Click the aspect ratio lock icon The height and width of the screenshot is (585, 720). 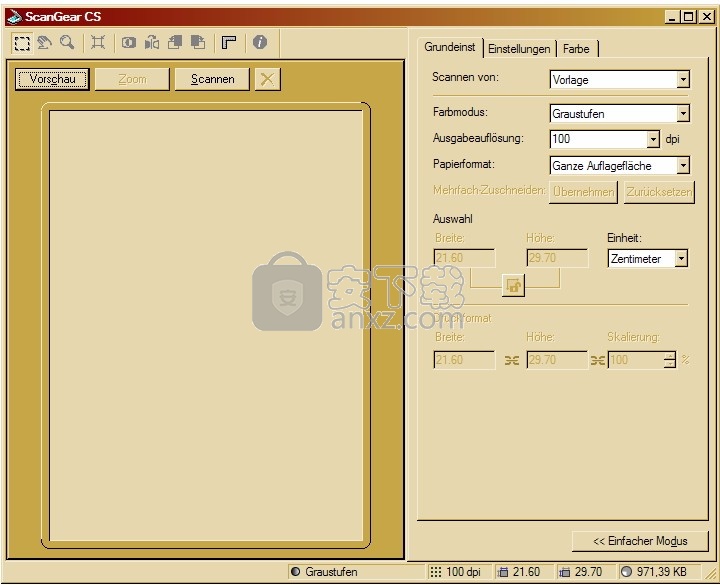tap(513, 286)
